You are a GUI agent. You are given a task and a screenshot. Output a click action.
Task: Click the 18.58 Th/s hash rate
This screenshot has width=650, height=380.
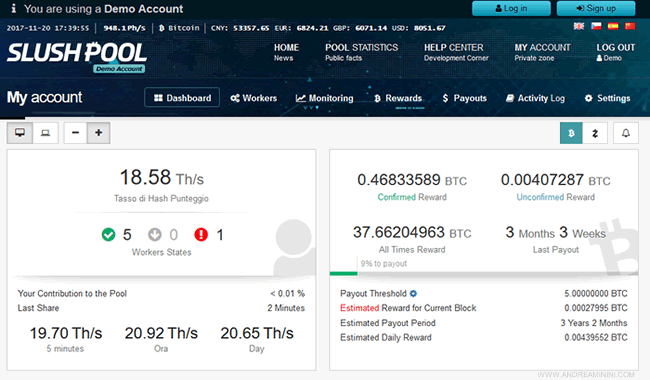click(x=162, y=177)
